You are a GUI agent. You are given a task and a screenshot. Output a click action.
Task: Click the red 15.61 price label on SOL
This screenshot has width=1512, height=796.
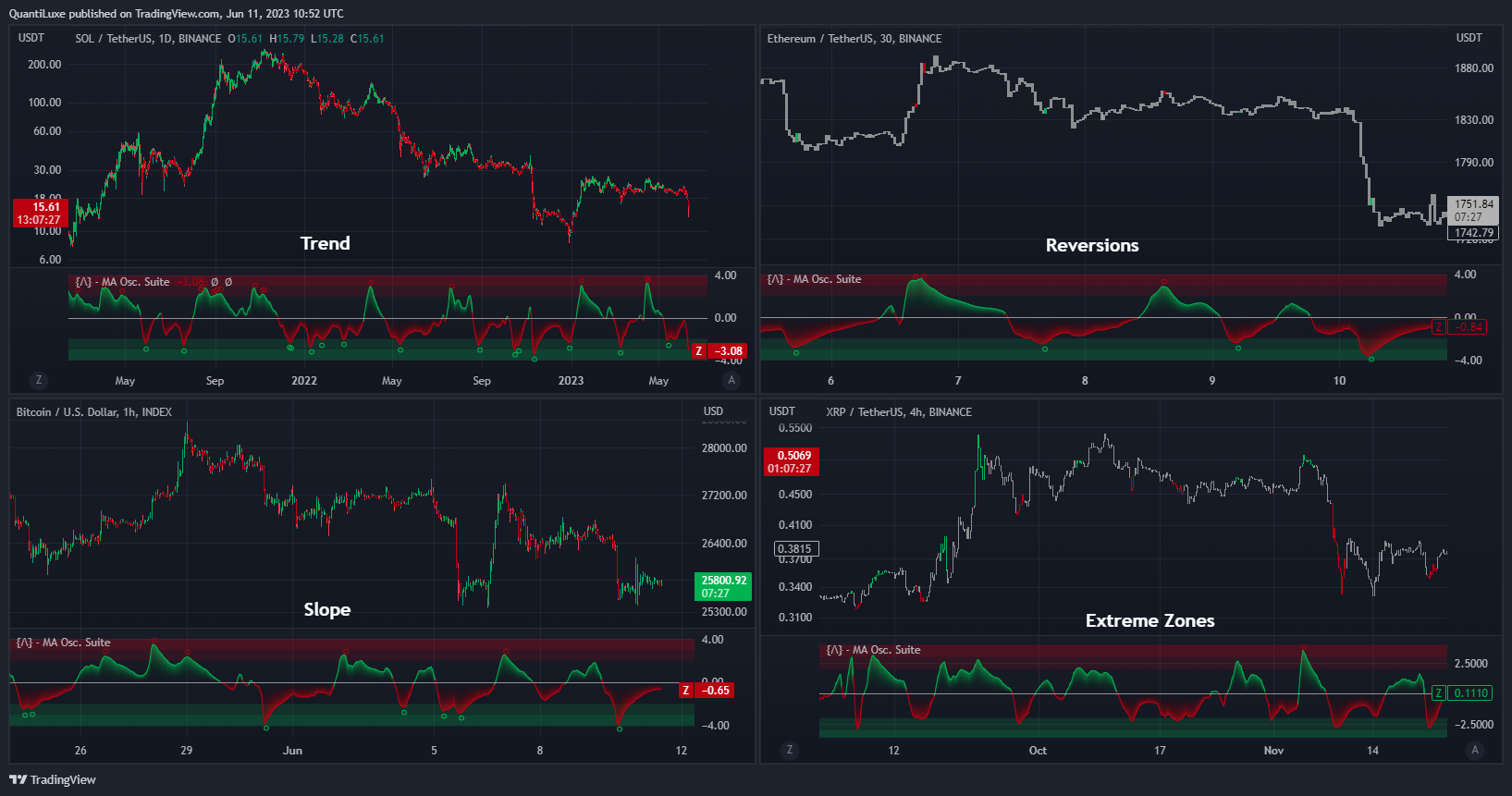tap(40, 214)
